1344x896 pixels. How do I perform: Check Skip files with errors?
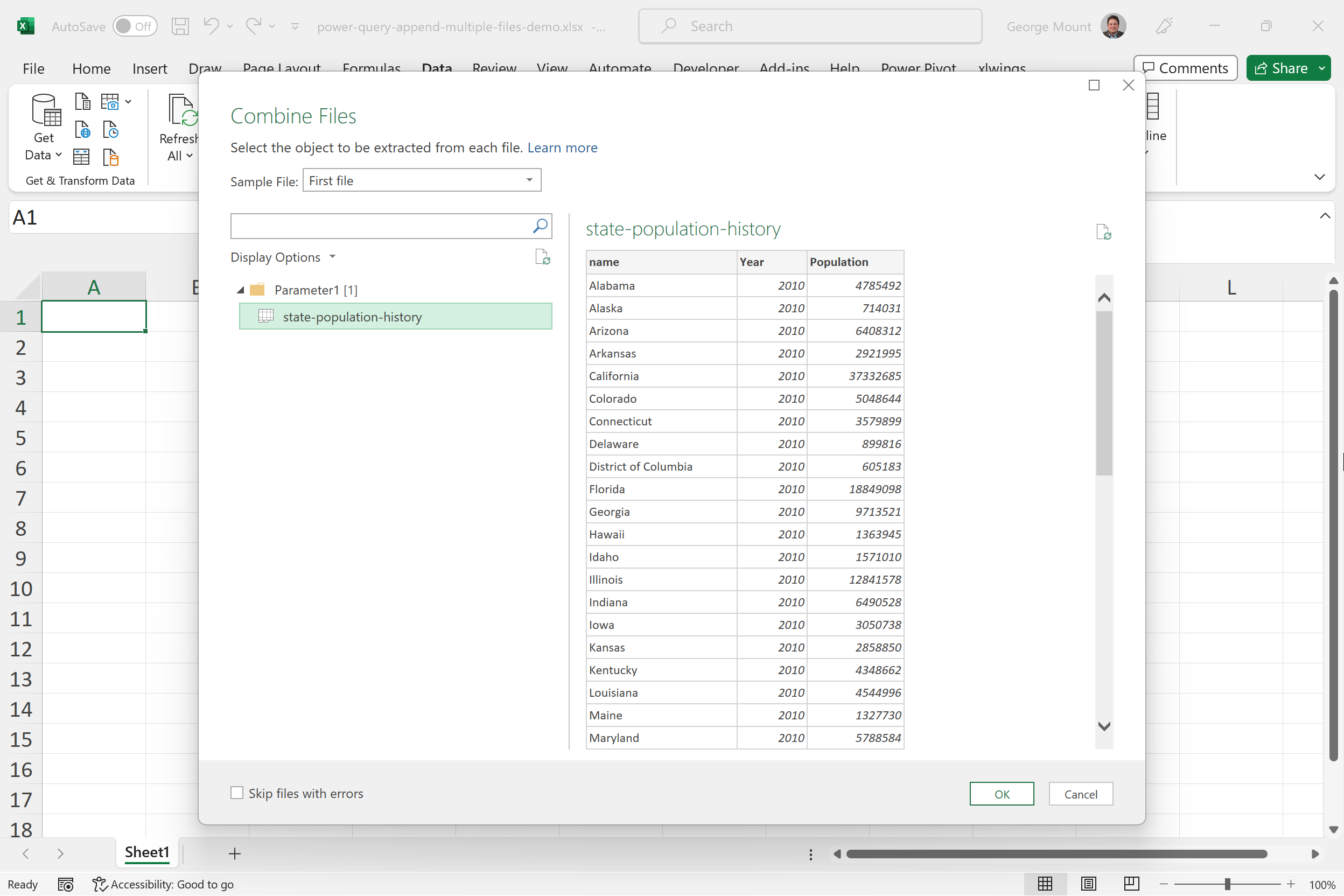(236, 793)
